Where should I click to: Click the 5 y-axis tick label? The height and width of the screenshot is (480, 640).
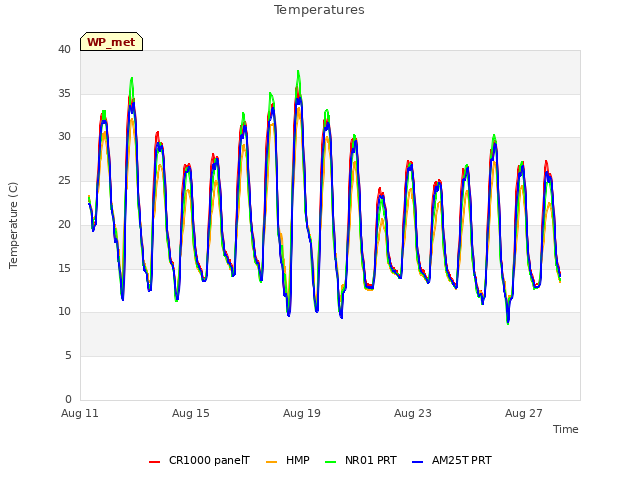coord(68,356)
